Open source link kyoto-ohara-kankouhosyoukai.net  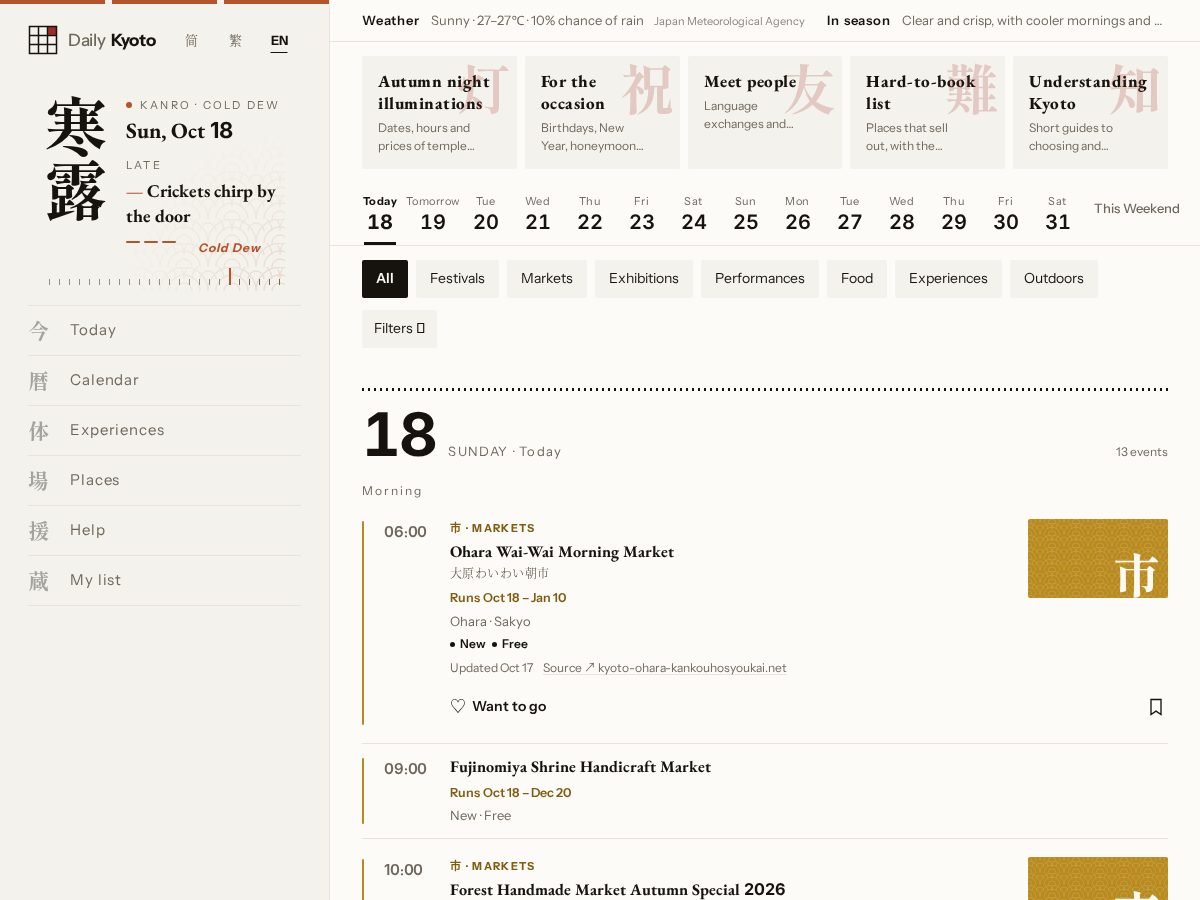pos(665,668)
